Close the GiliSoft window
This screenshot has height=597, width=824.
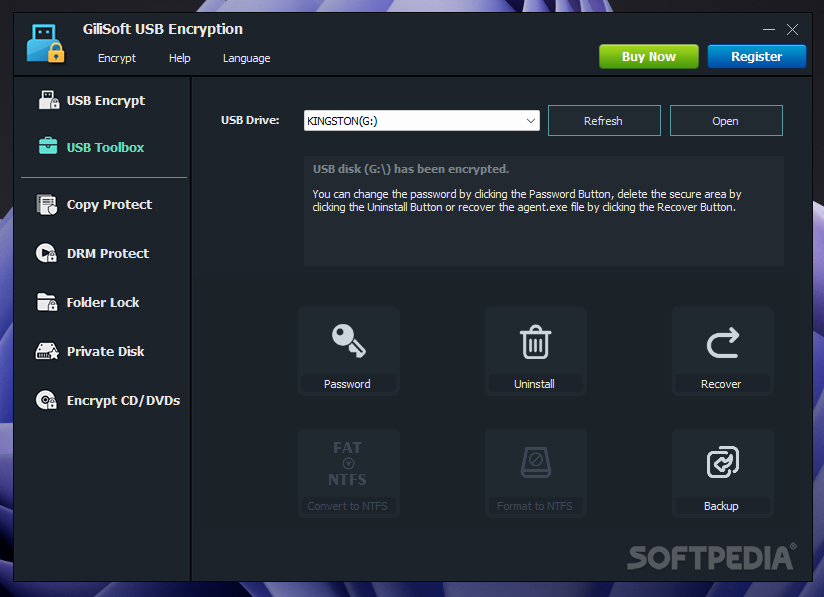[792, 29]
